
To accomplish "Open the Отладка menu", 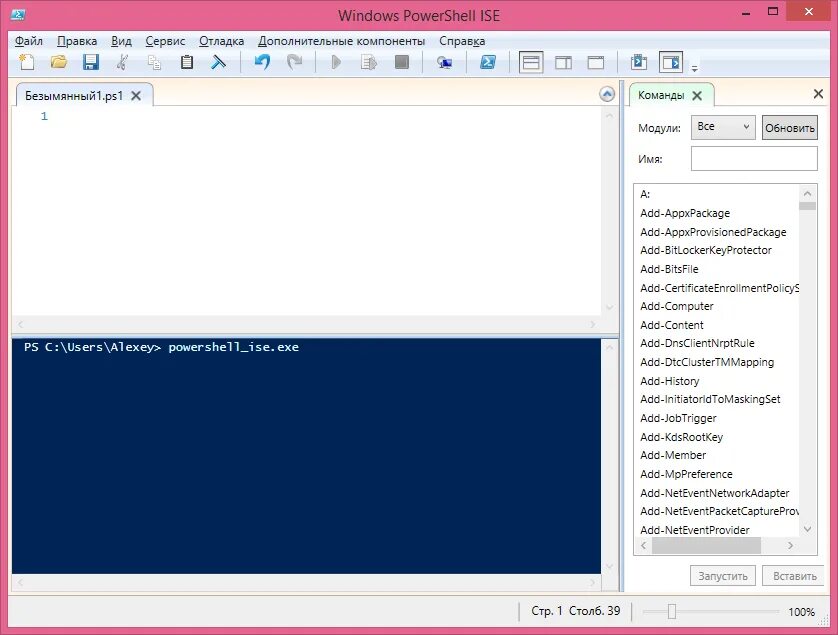I will pyautogui.click(x=221, y=41).
